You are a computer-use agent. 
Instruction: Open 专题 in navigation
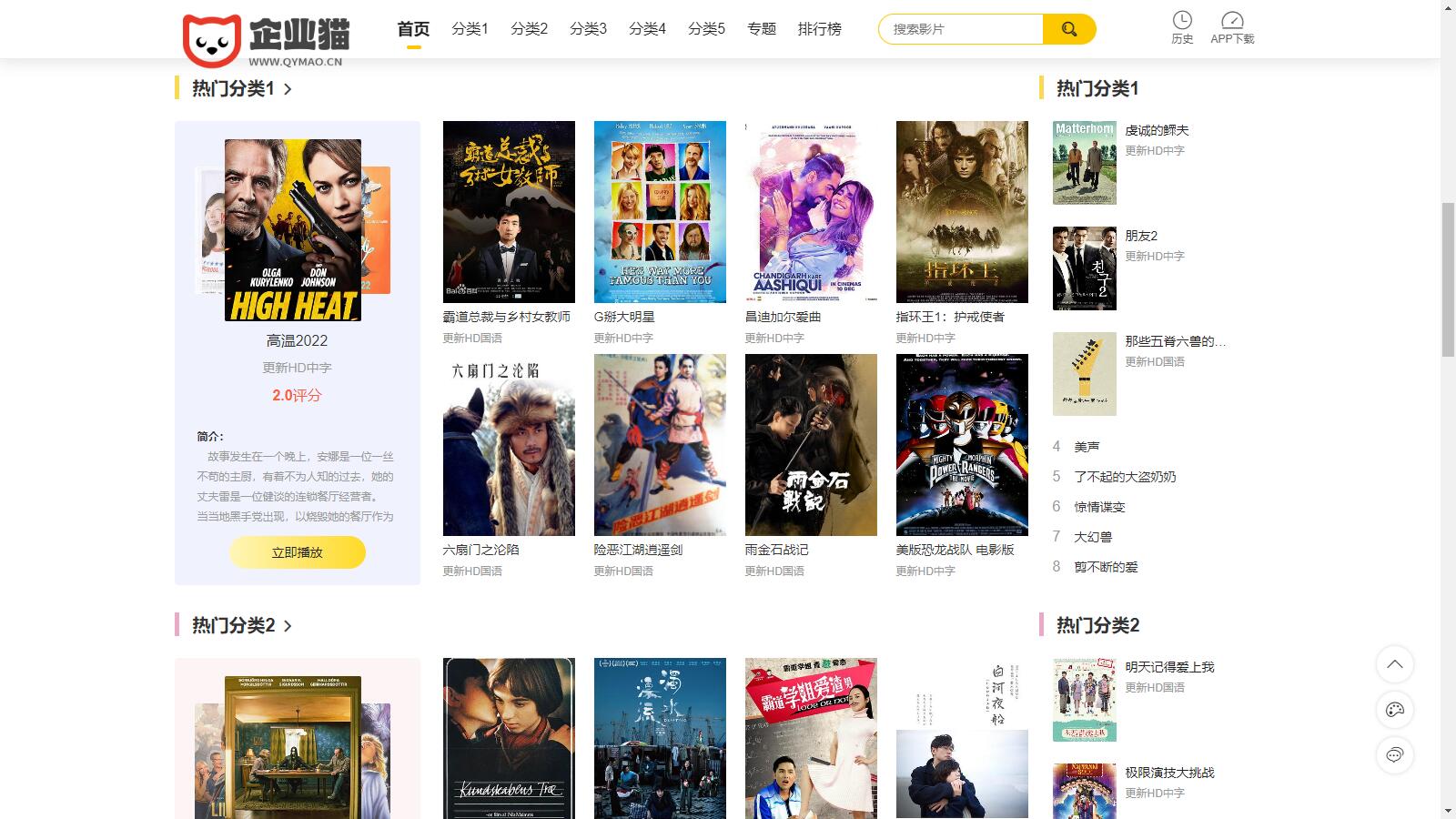[762, 29]
